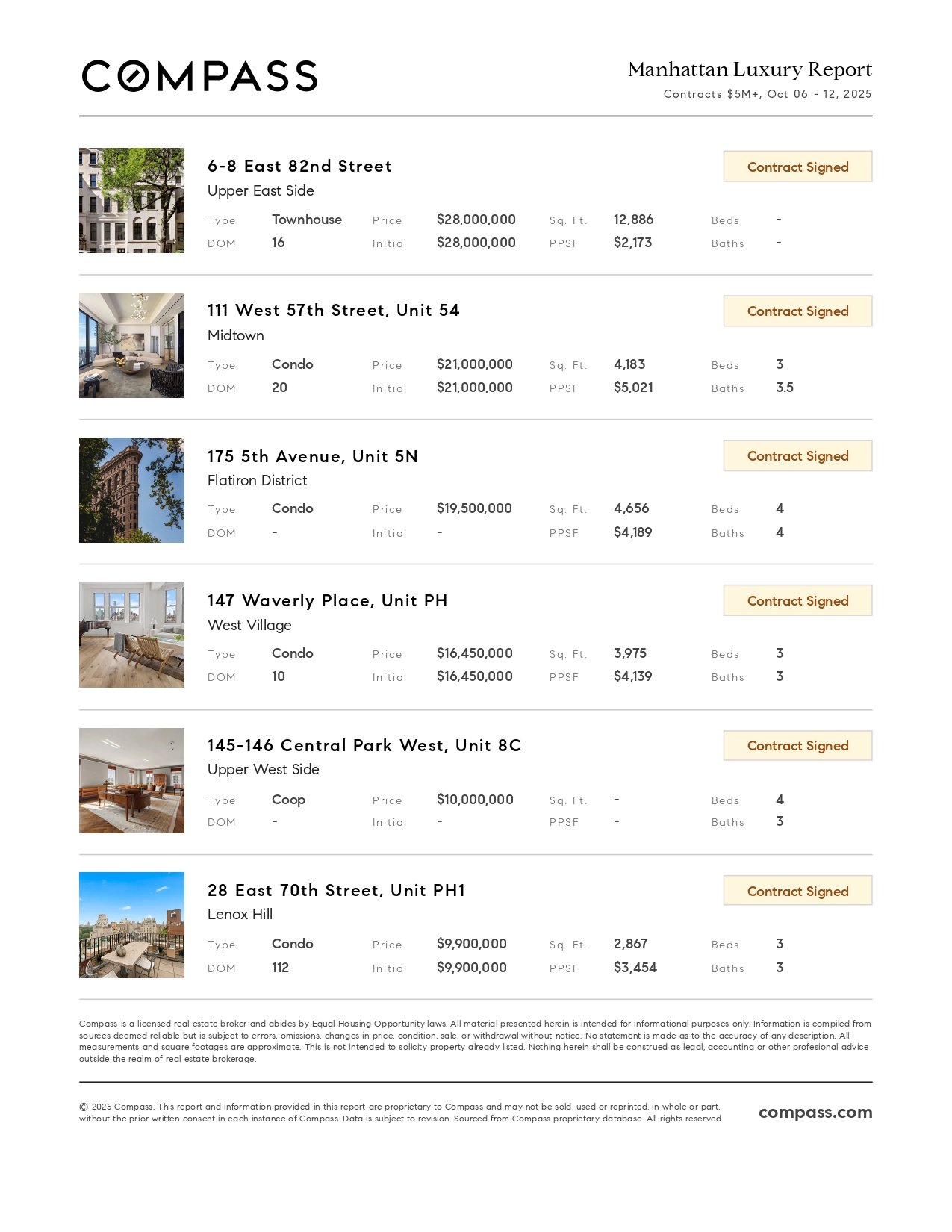This screenshot has height=1232, width=952.
Task: Select Contract Signed badge for Central Park West listing
Action: point(797,746)
